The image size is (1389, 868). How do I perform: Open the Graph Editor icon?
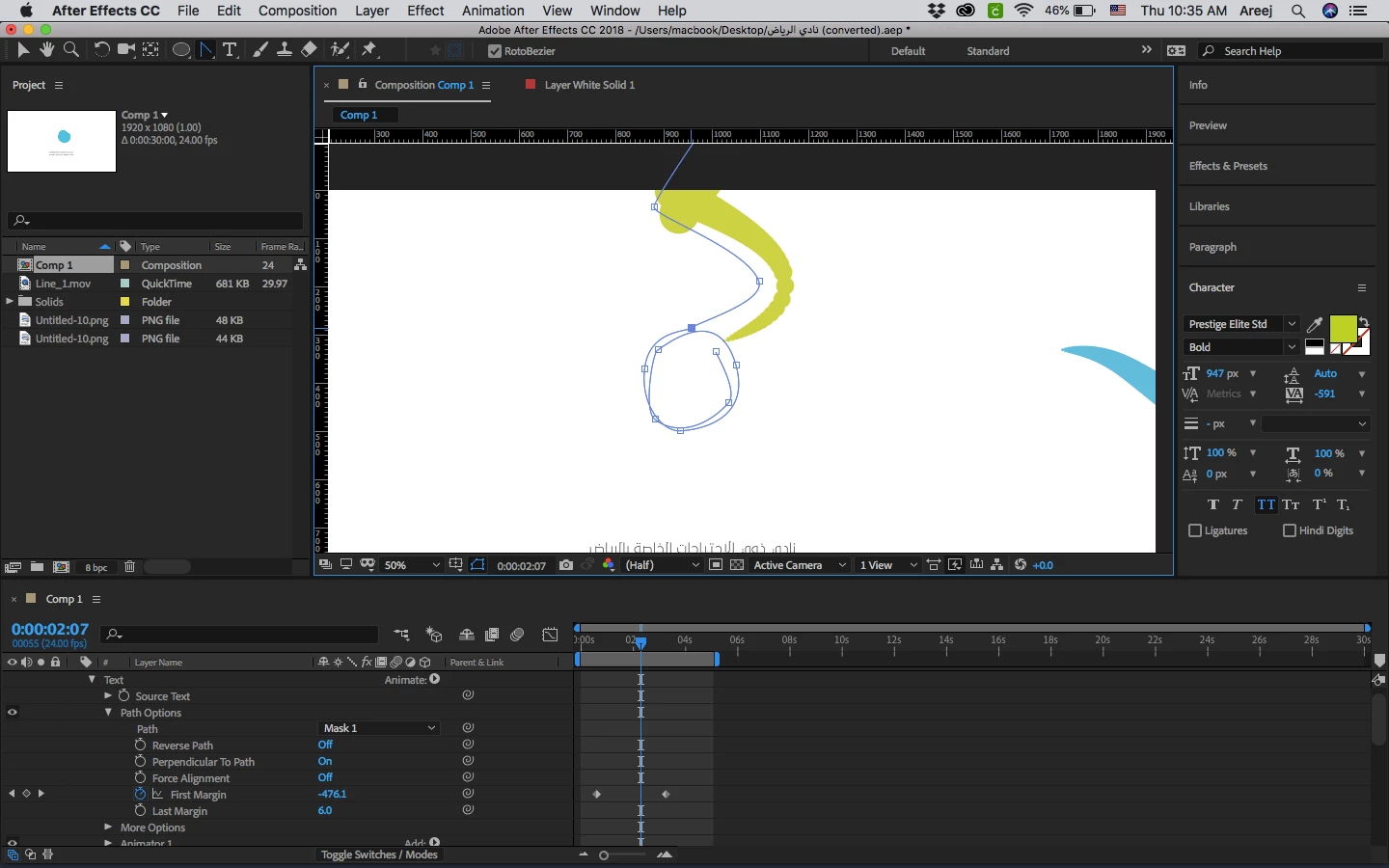(550, 635)
